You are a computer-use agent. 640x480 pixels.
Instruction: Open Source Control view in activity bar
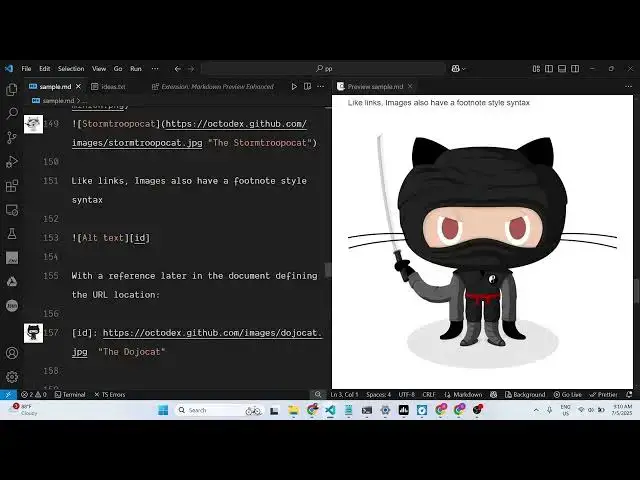click(x=12, y=138)
